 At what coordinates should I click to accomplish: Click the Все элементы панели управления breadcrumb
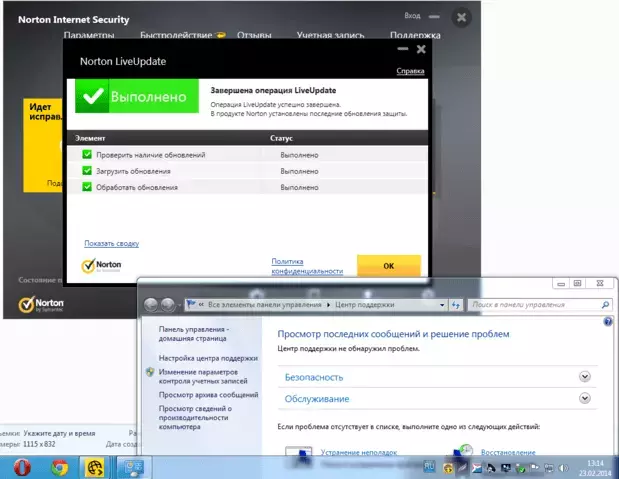pos(264,305)
